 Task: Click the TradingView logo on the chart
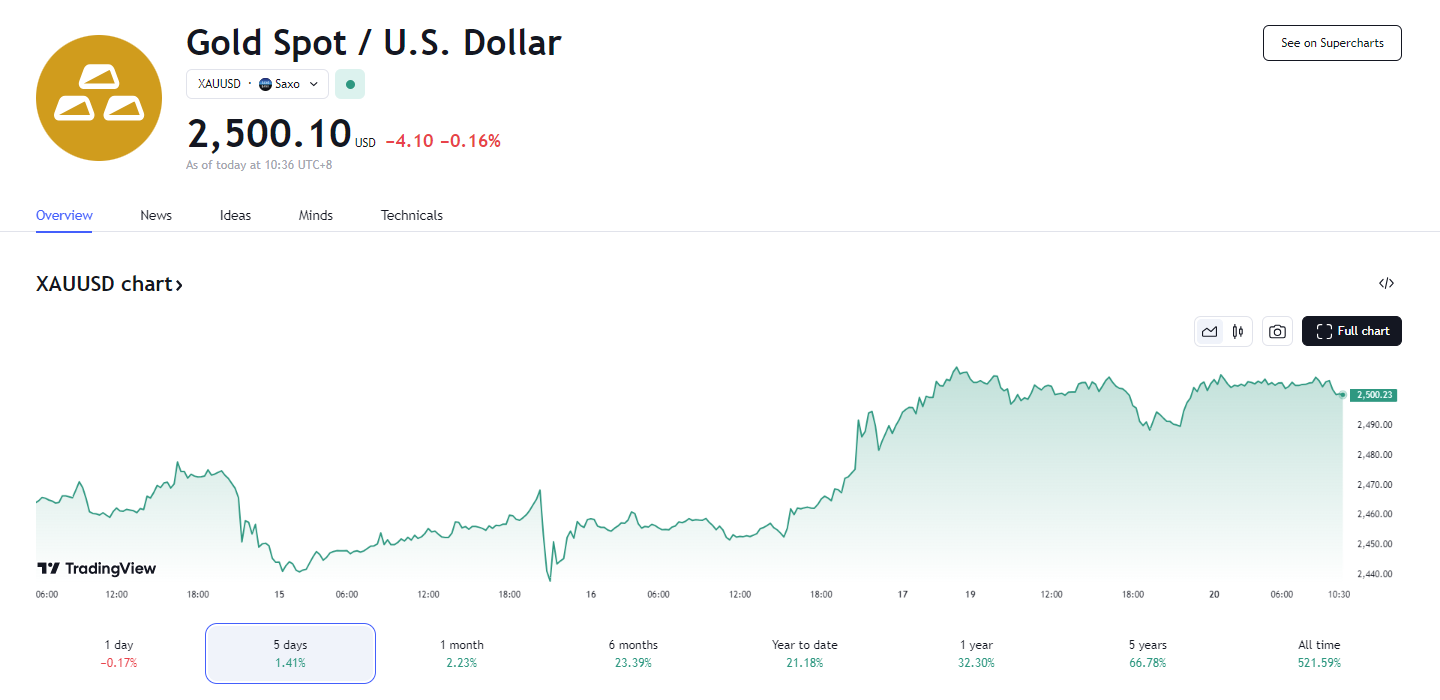pos(97,568)
